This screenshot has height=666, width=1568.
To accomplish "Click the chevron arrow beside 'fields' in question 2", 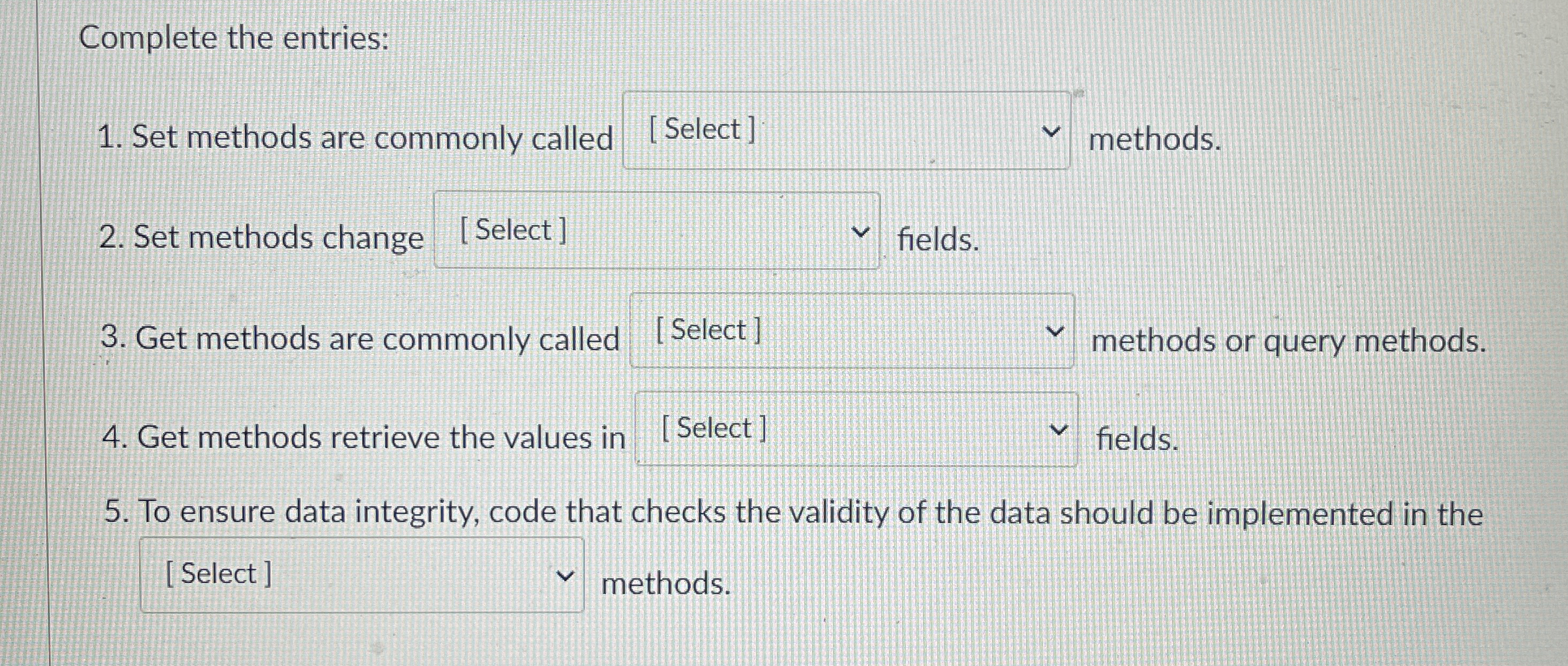I will pos(861,231).
